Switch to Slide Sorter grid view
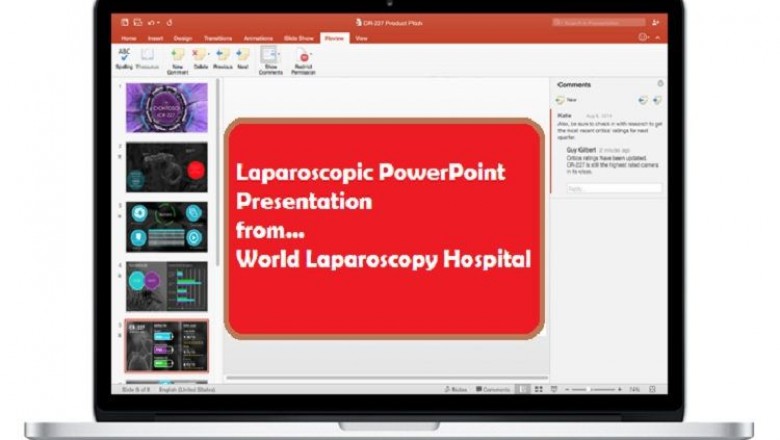This screenshot has height=440, width=780. pos(539,389)
